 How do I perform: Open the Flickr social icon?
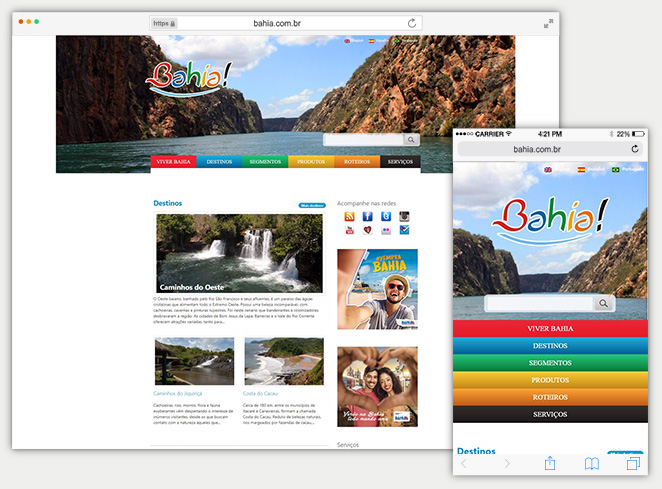[x=386, y=230]
